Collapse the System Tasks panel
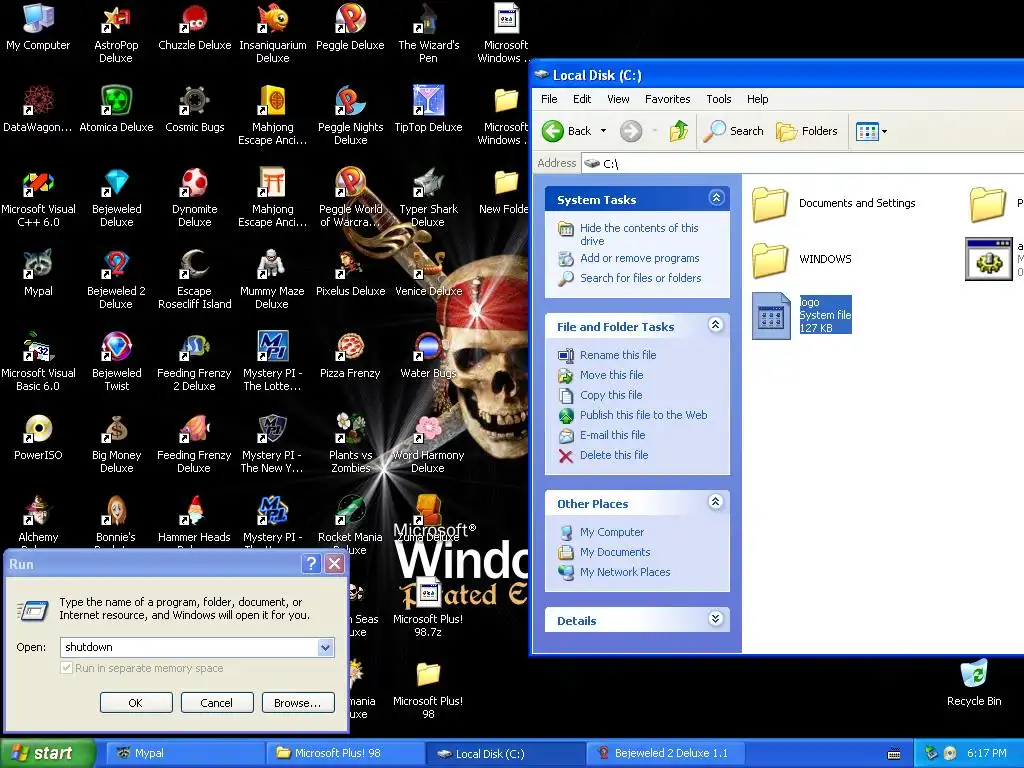The image size is (1024, 768). click(716, 198)
